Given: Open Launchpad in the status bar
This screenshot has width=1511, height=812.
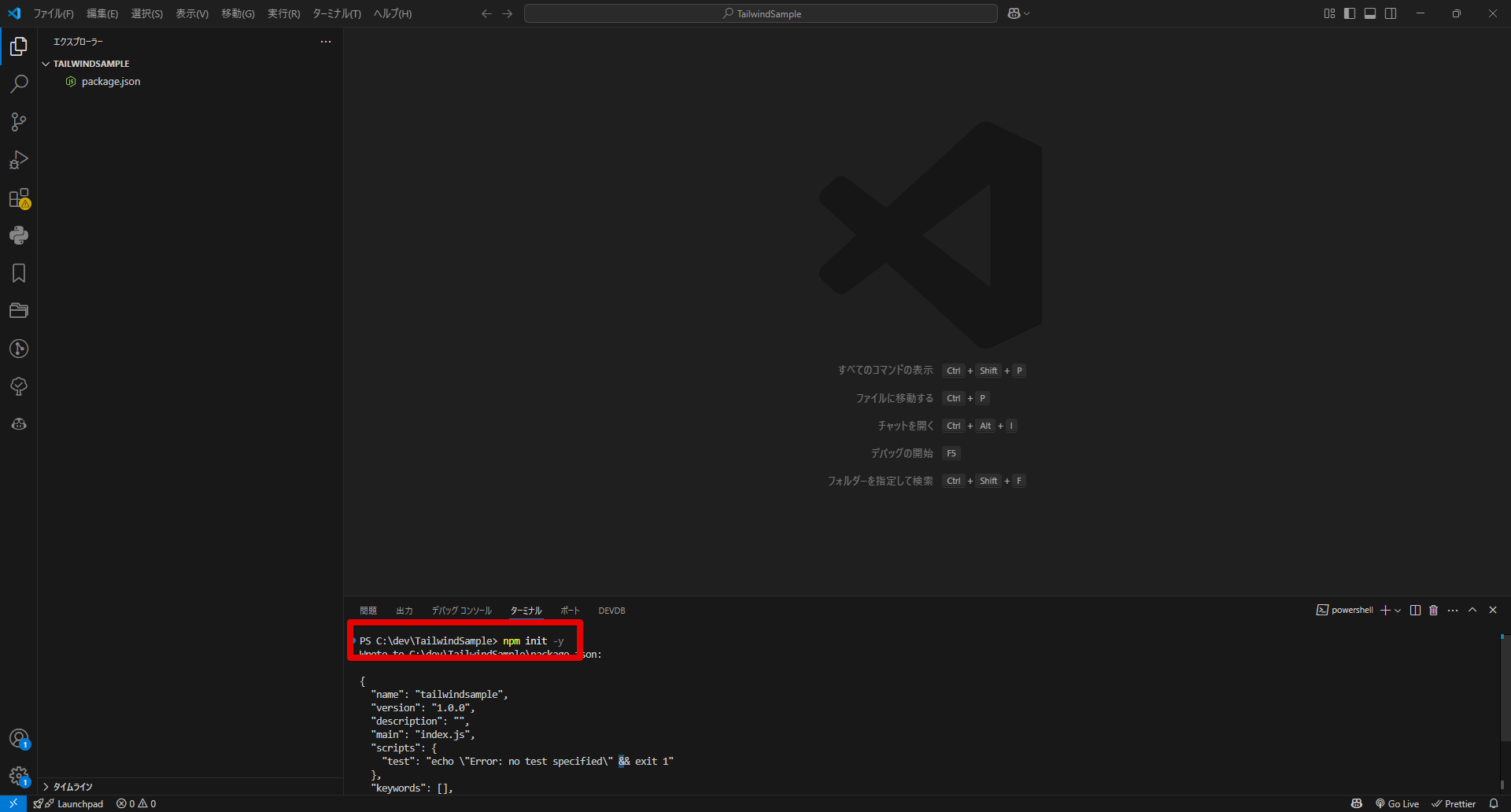Looking at the screenshot, I should pos(68,803).
